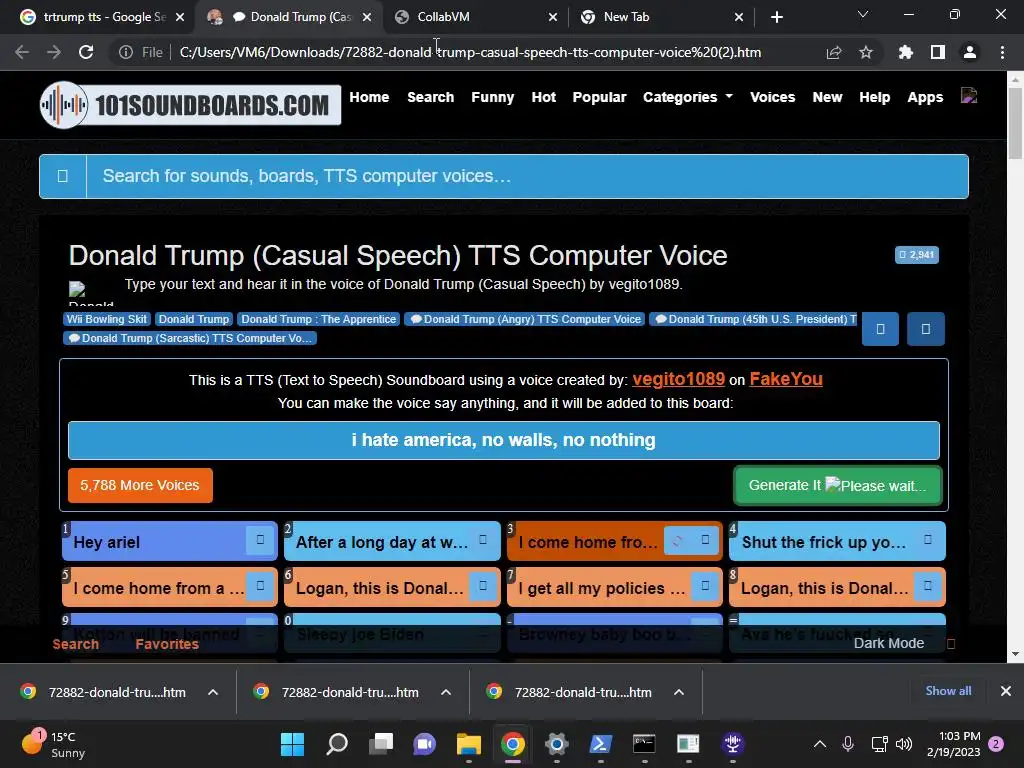The height and width of the screenshot is (768, 1024).
Task: Reload the page in Chrome
Action: click(x=86, y=52)
